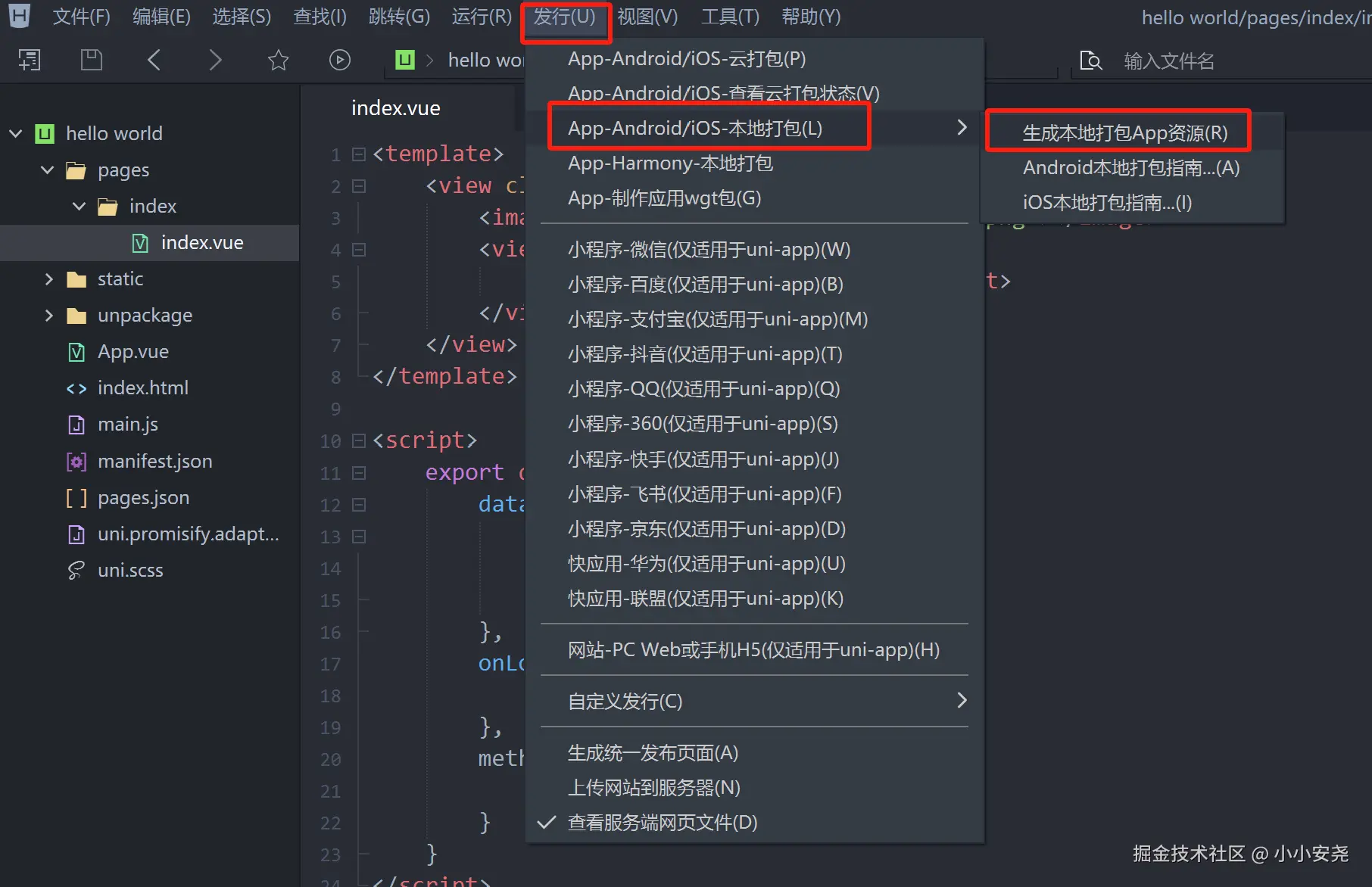Click the static folder icon

point(76,279)
